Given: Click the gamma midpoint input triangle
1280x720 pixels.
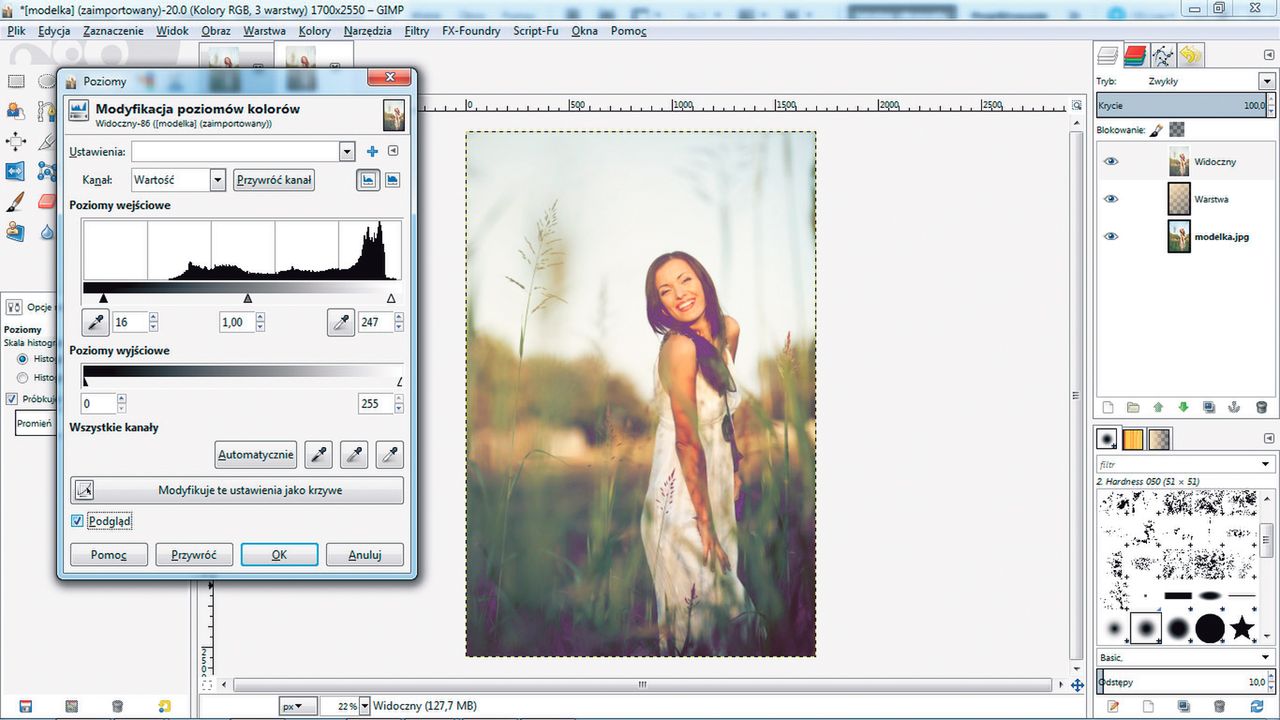Looking at the screenshot, I should click(248, 298).
